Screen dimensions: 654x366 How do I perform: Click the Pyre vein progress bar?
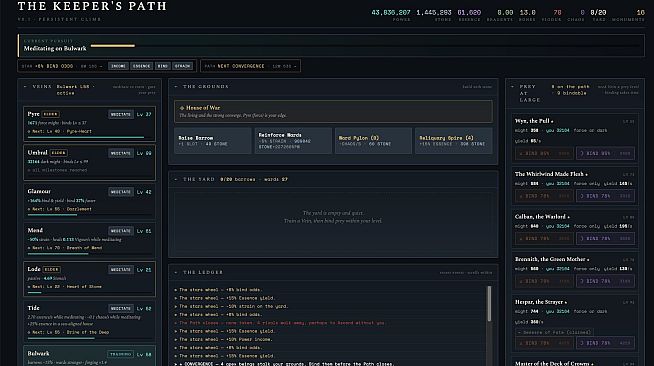89,137
